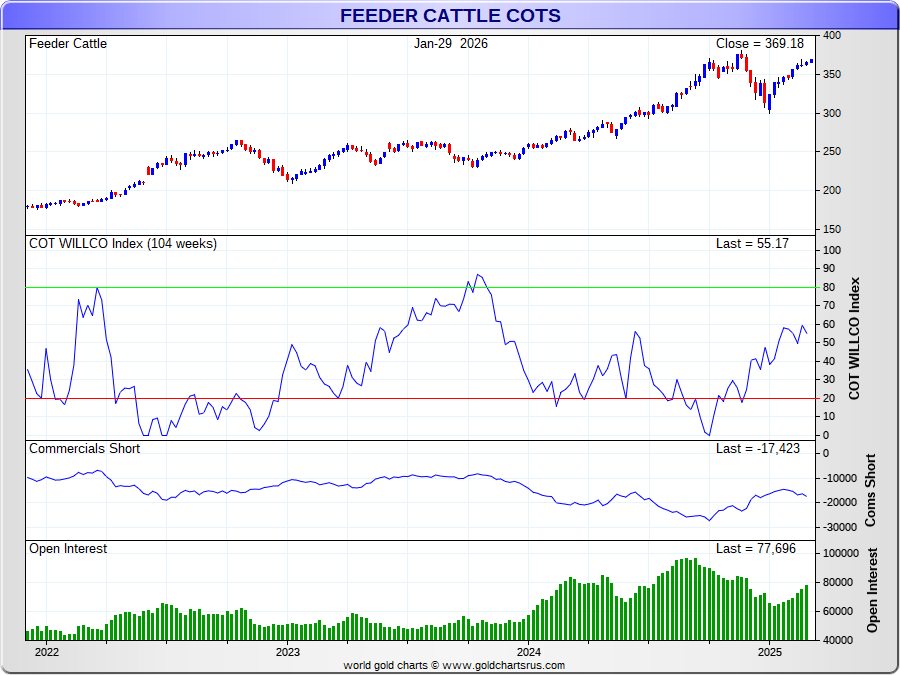Click the rotated Coms Short axis title
900x675 pixels.
point(870,490)
